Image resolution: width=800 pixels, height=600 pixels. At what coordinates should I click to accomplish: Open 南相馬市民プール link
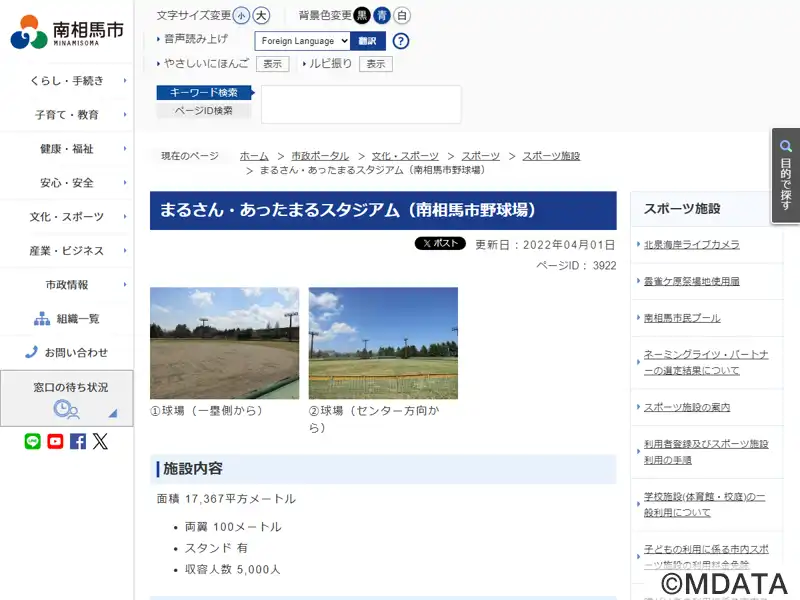(x=682, y=318)
